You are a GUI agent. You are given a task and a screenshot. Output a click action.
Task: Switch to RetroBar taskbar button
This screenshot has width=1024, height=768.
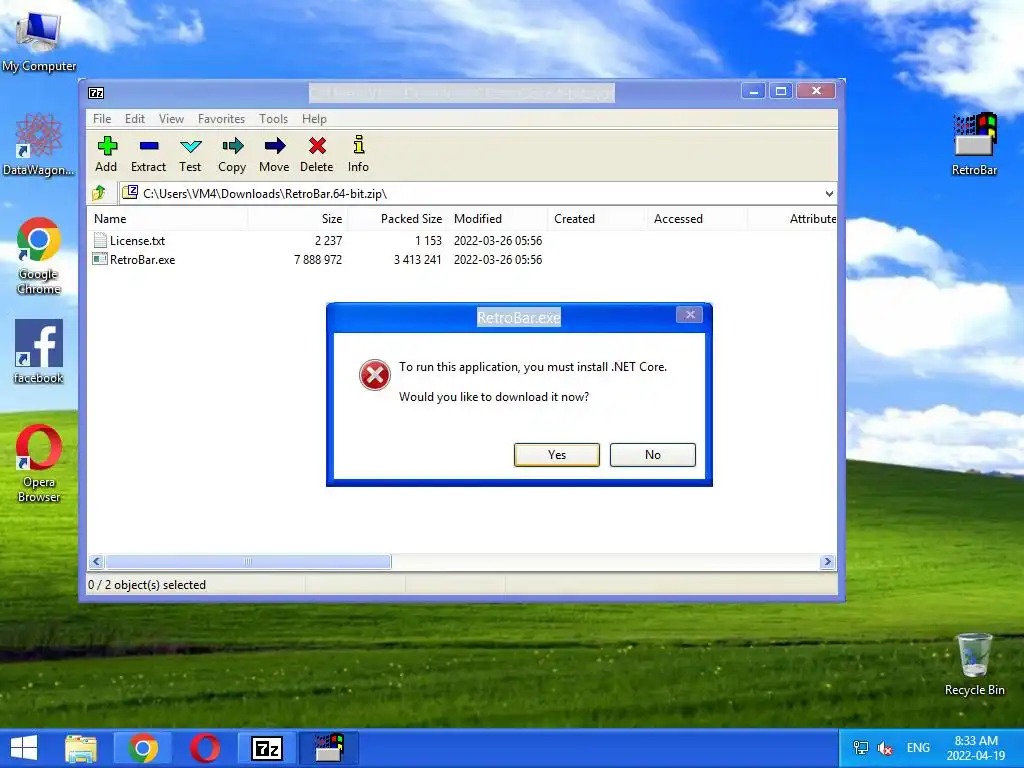[x=328, y=748]
